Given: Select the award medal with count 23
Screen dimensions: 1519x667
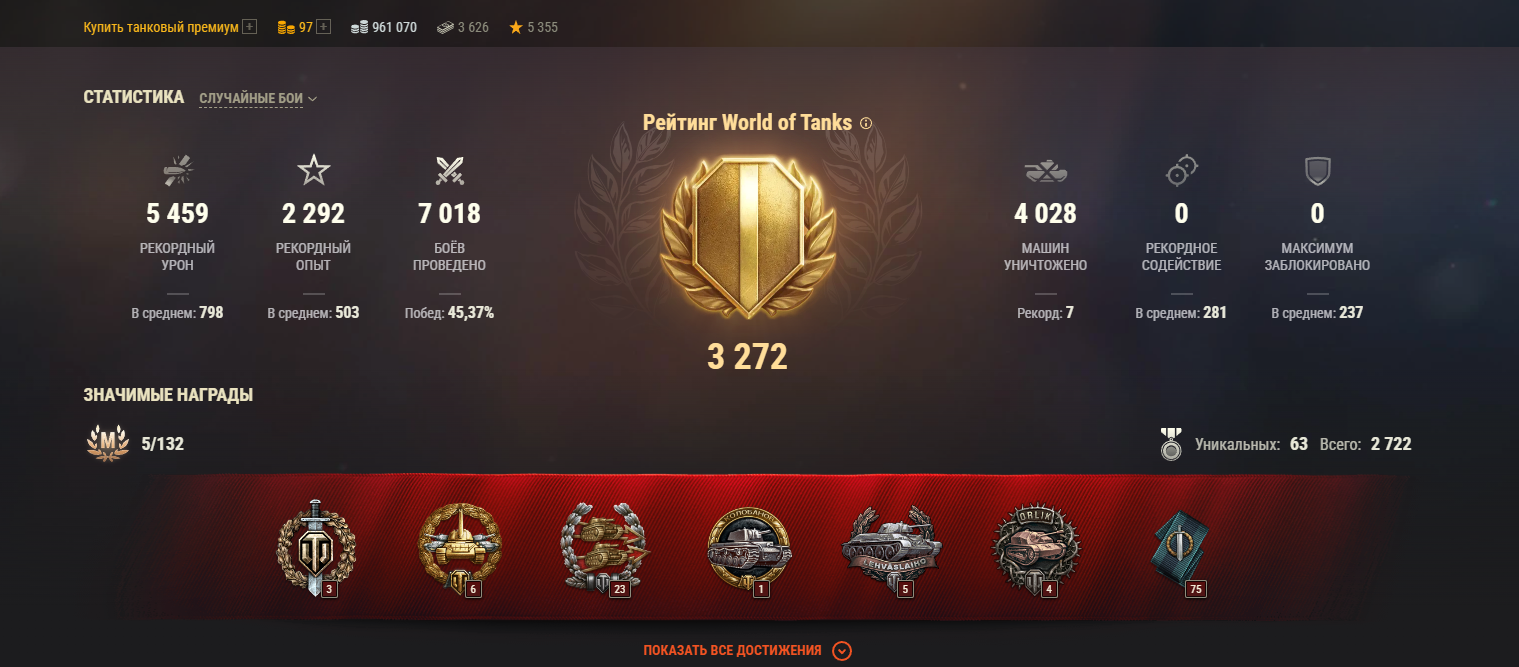Looking at the screenshot, I should click(603, 548).
